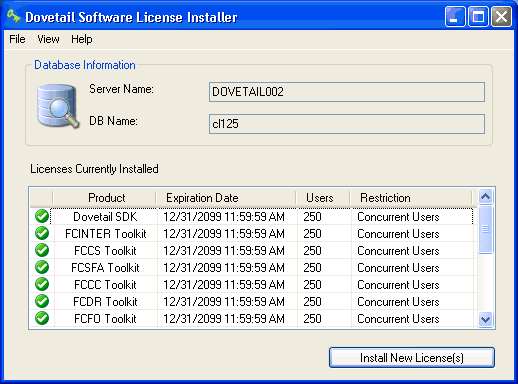Click the license list scroll up arrow

coord(485,197)
